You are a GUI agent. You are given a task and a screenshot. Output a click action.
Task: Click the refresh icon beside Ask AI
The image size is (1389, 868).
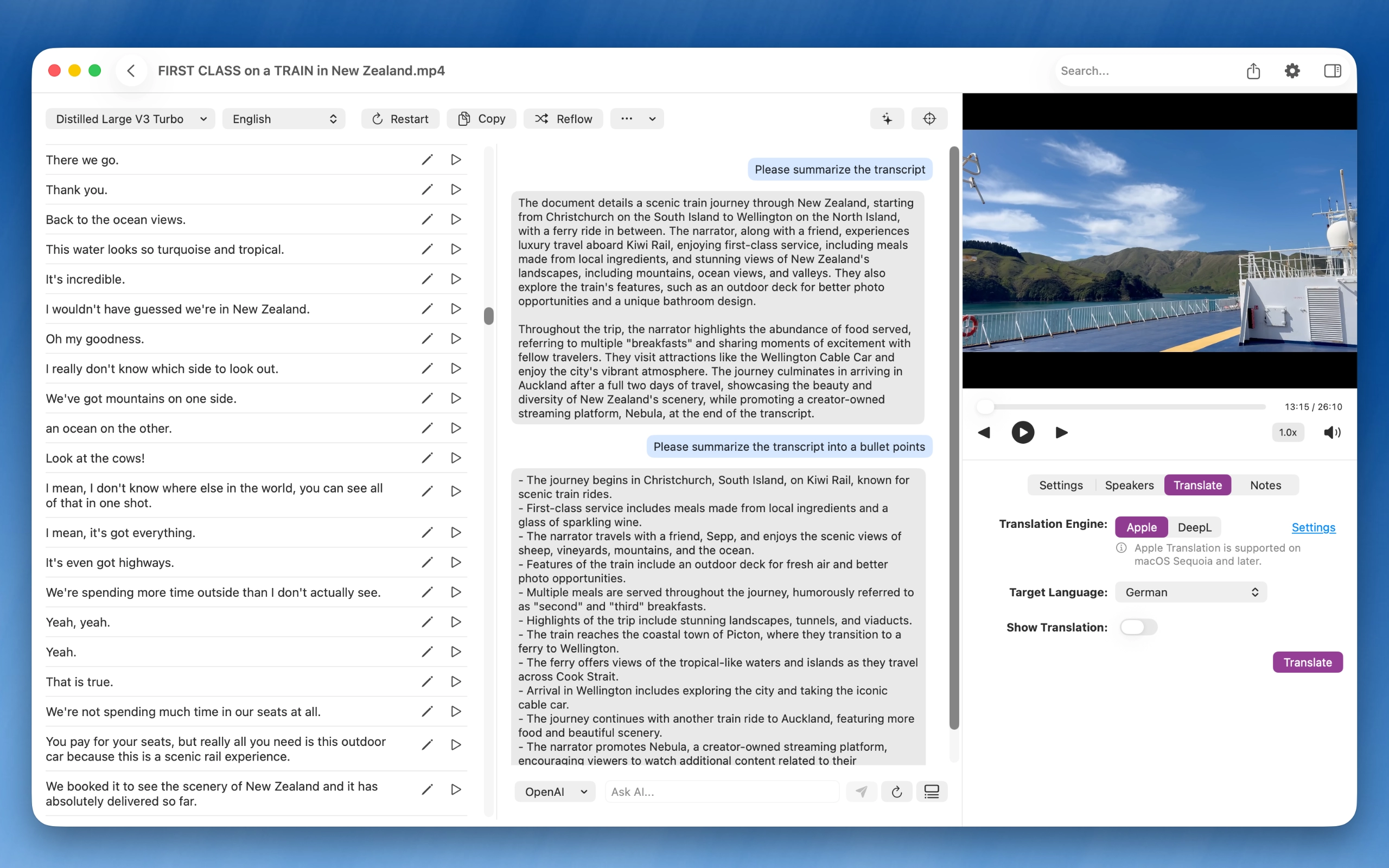click(x=896, y=792)
